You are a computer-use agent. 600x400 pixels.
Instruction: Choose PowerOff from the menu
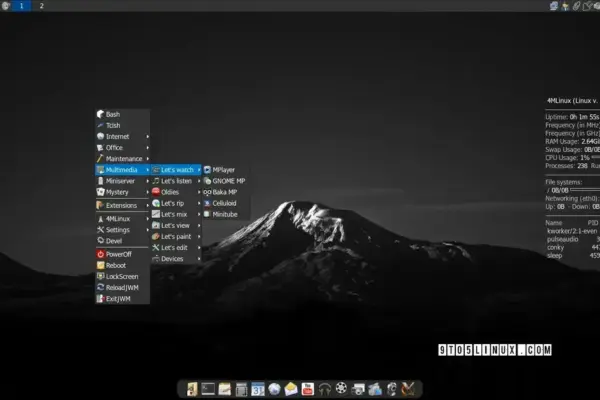point(122,254)
